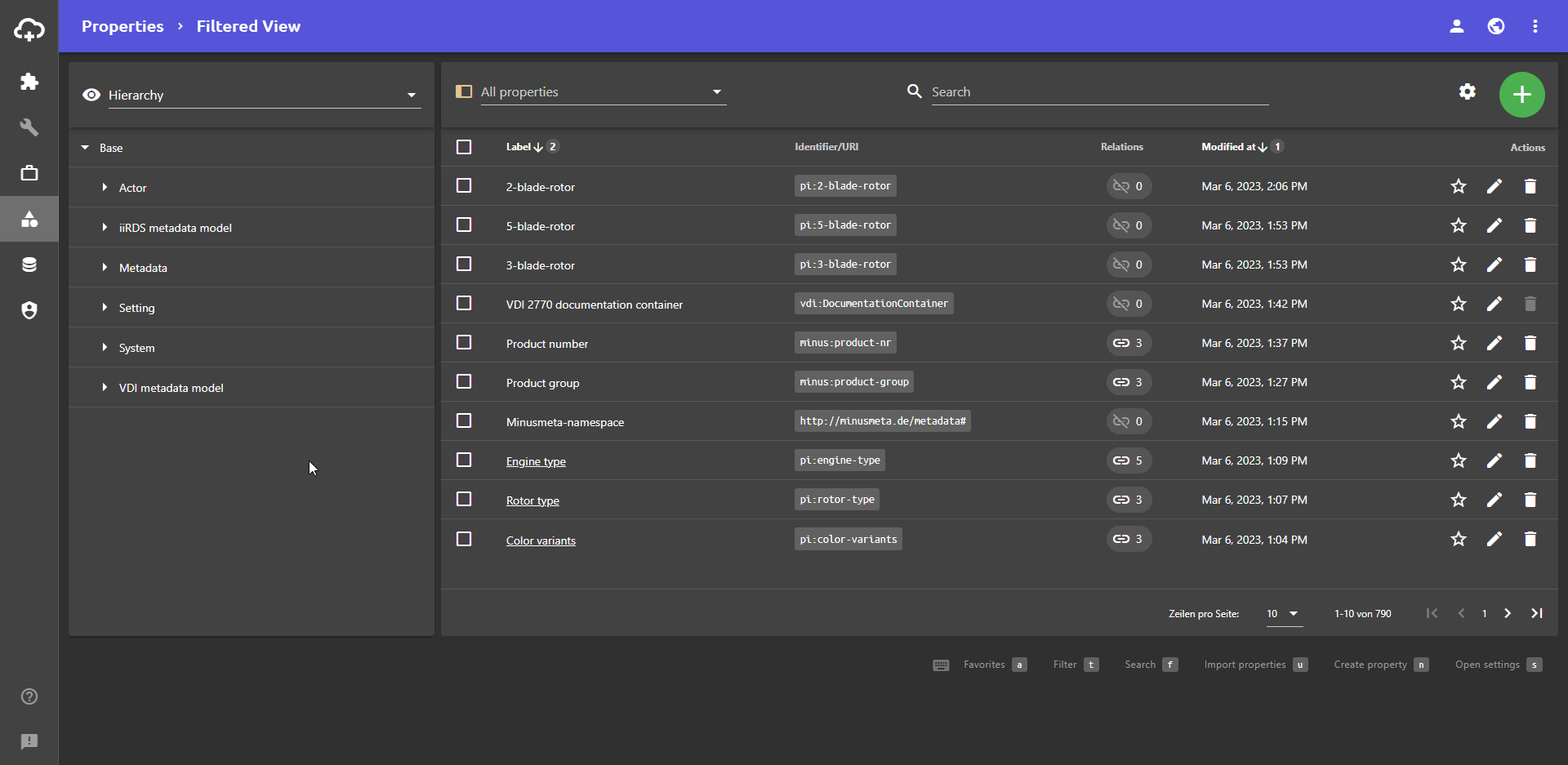Go to the next page

(x=1508, y=613)
